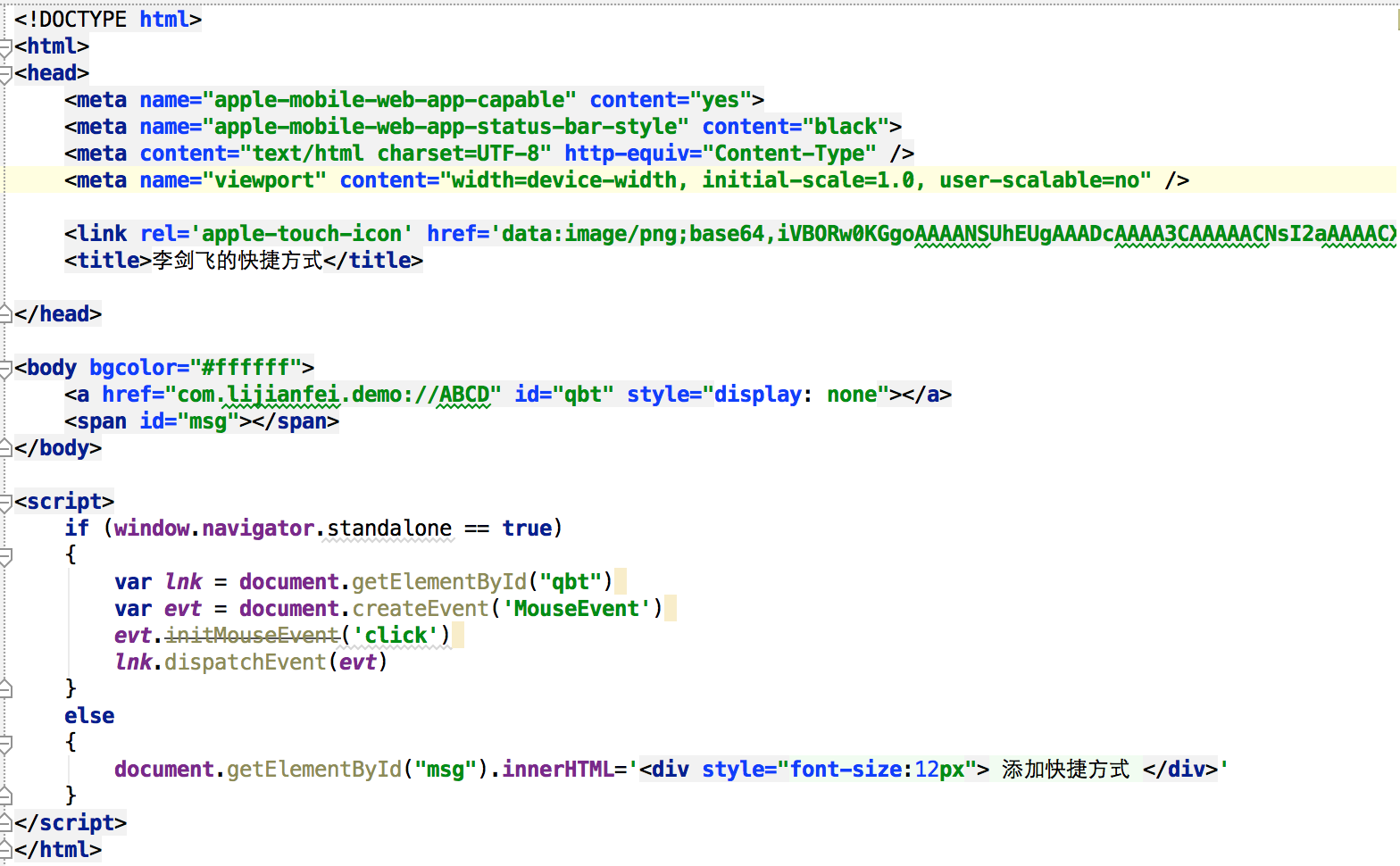This screenshot has width=1400, height=866.
Task: Click the base64 data:image/png href string
Action: (944, 234)
